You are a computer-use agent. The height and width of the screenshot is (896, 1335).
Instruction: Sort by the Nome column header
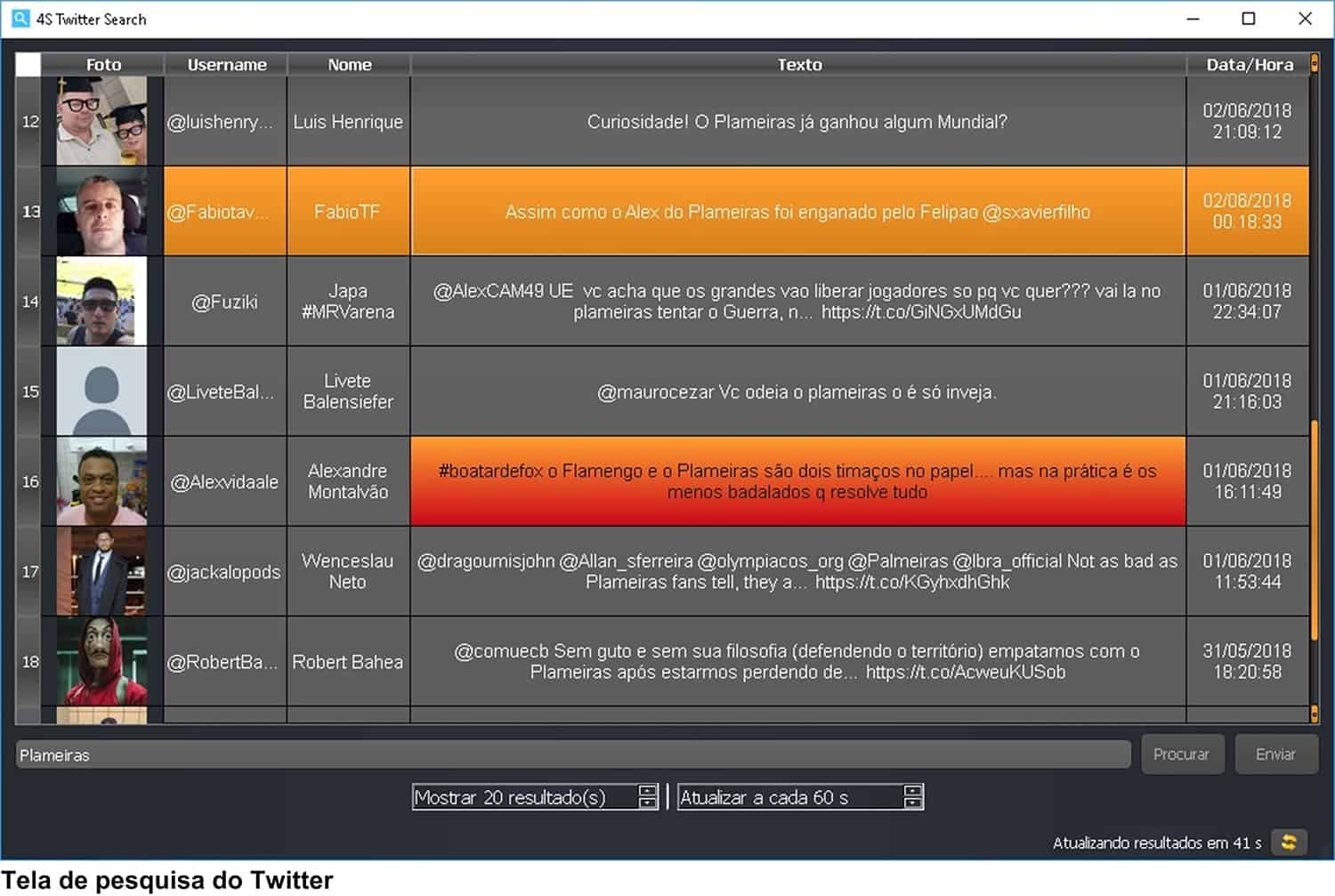349,64
